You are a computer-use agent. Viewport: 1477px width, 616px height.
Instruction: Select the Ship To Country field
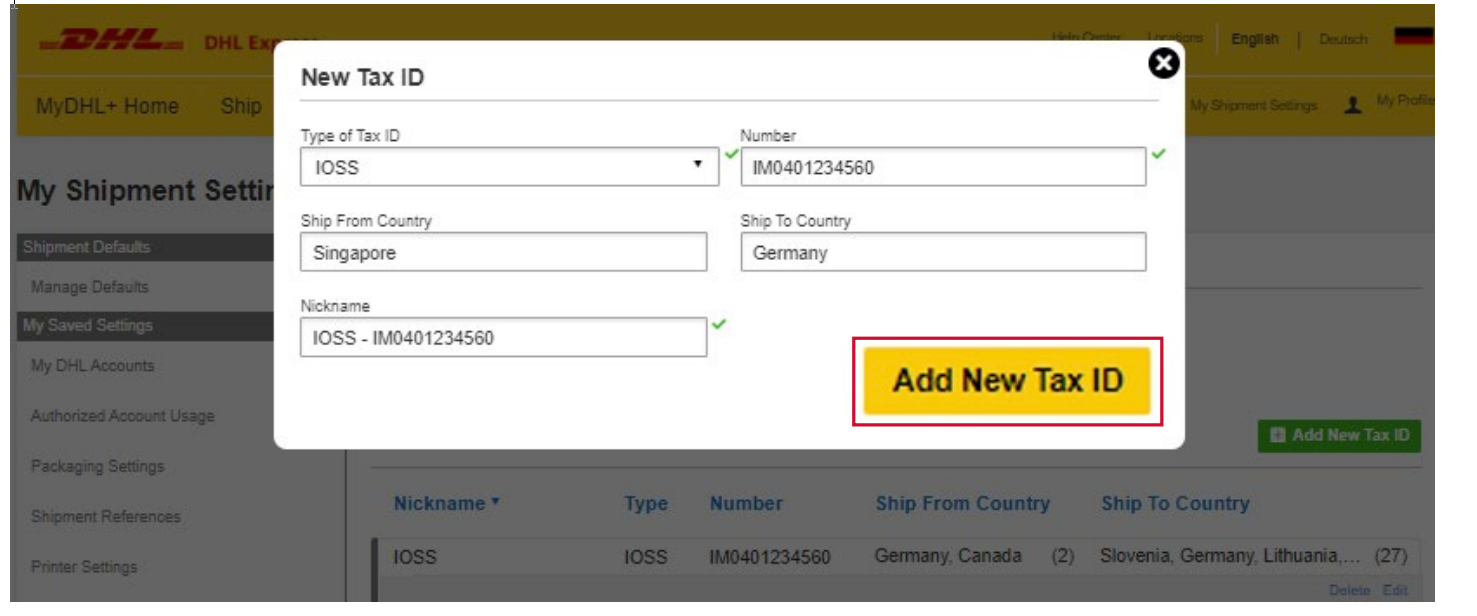tap(942, 253)
